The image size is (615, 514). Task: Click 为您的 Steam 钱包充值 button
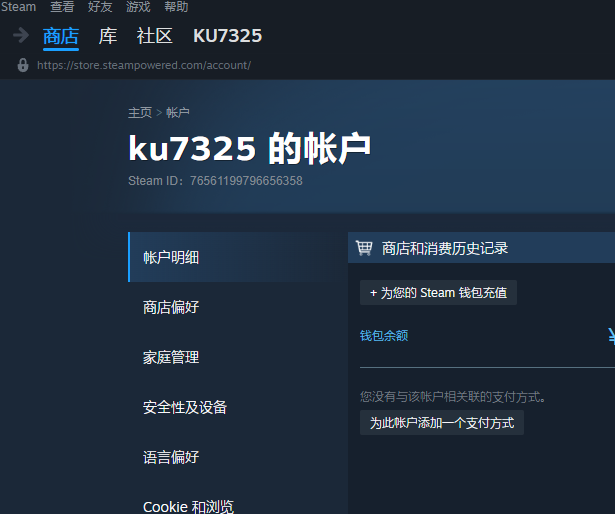tap(438, 292)
